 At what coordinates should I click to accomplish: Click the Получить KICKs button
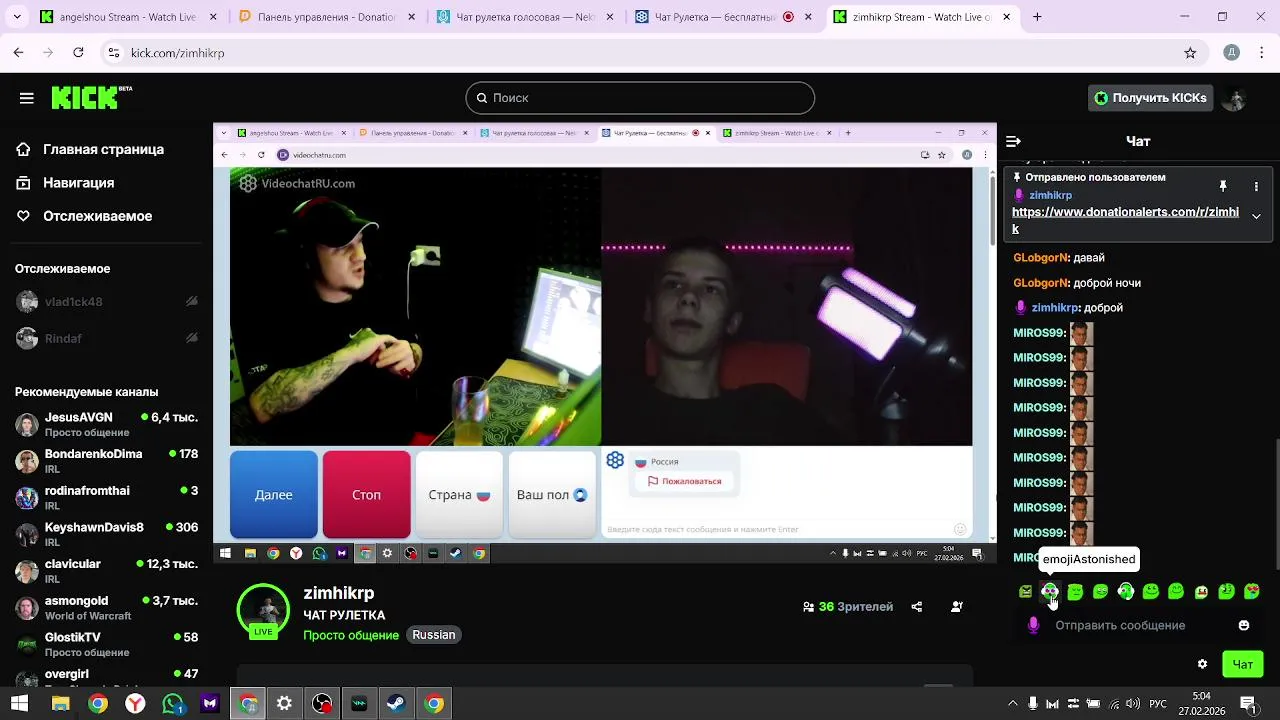(1150, 98)
